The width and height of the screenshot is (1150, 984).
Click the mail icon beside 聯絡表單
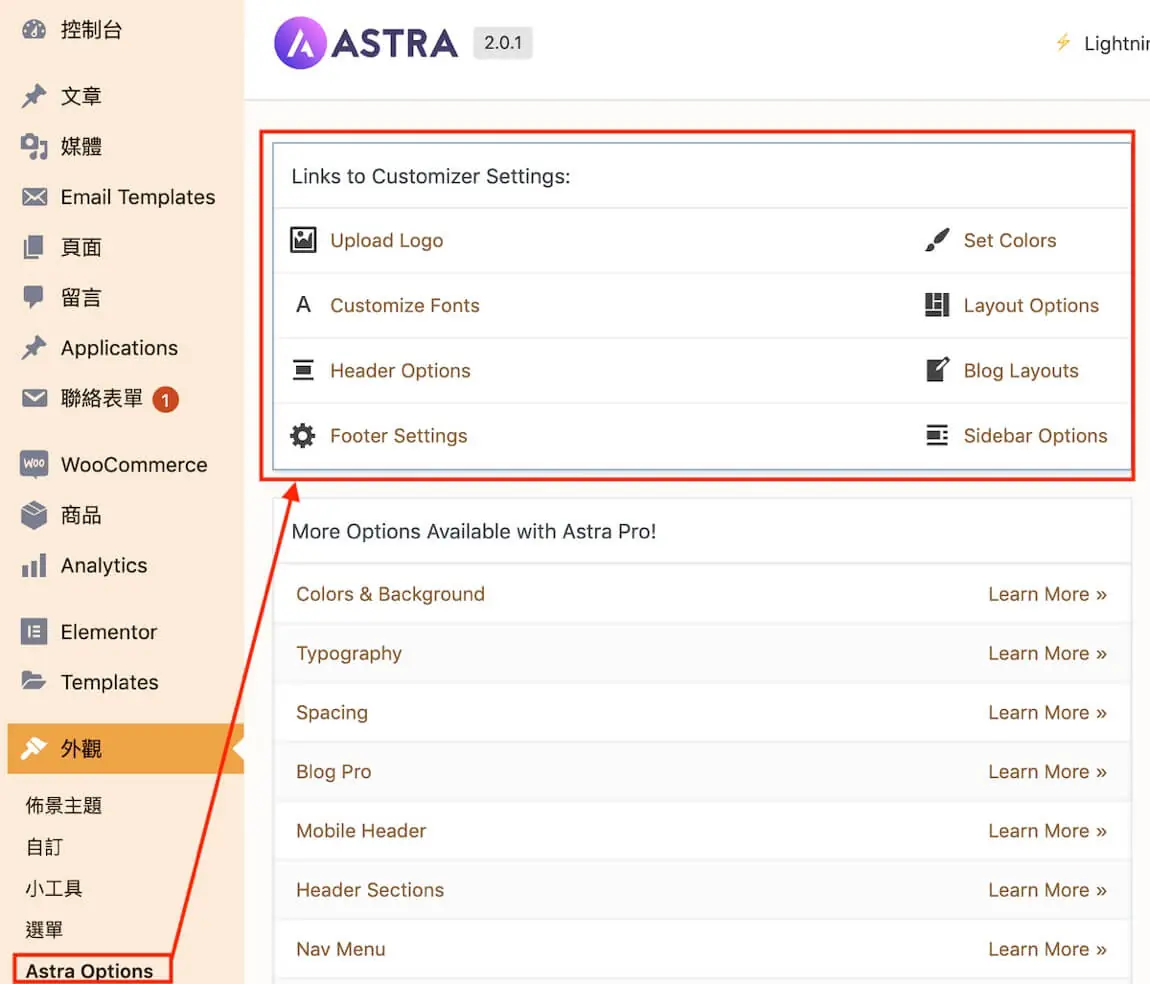click(x=34, y=398)
